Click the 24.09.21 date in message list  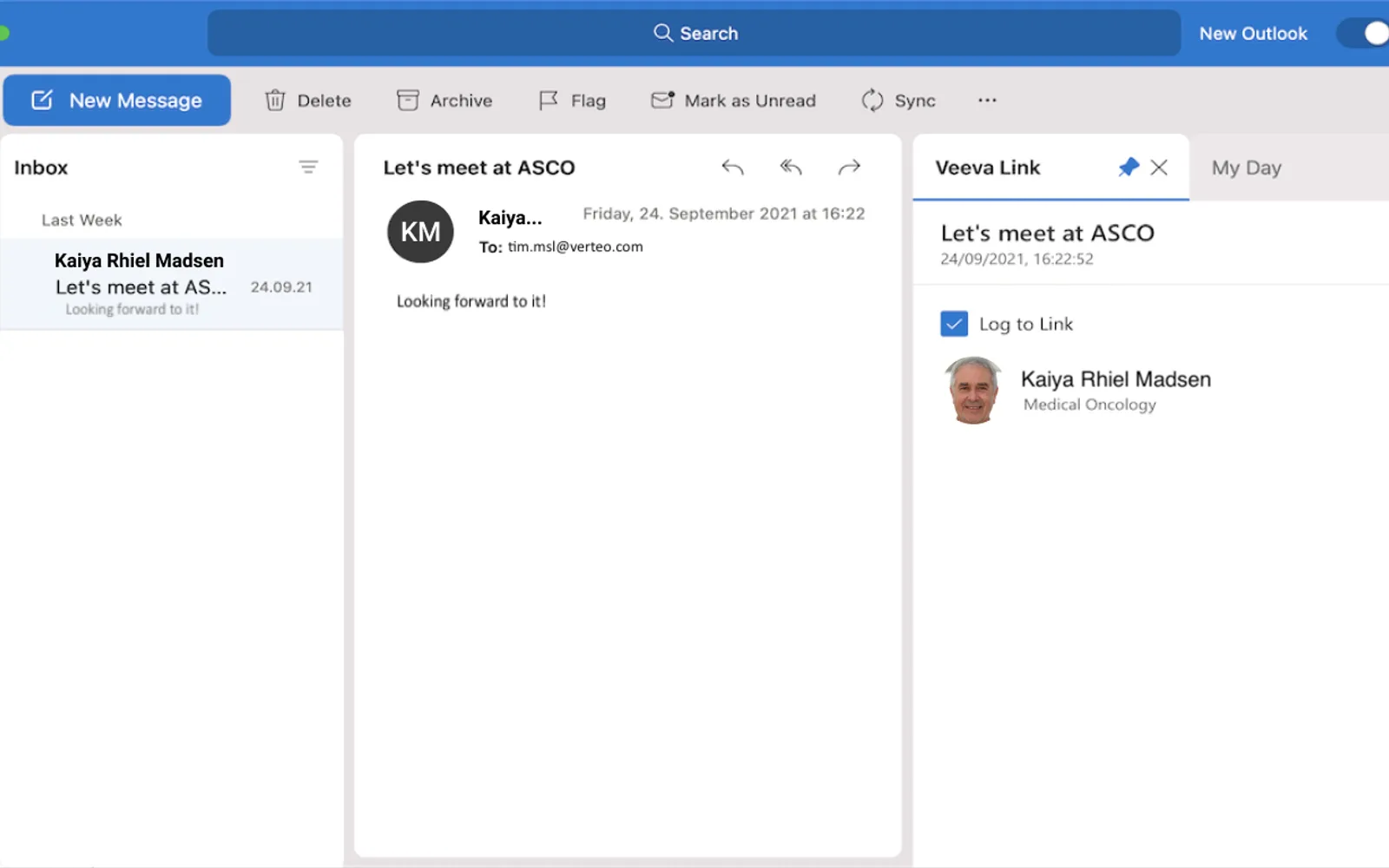(x=281, y=287)
